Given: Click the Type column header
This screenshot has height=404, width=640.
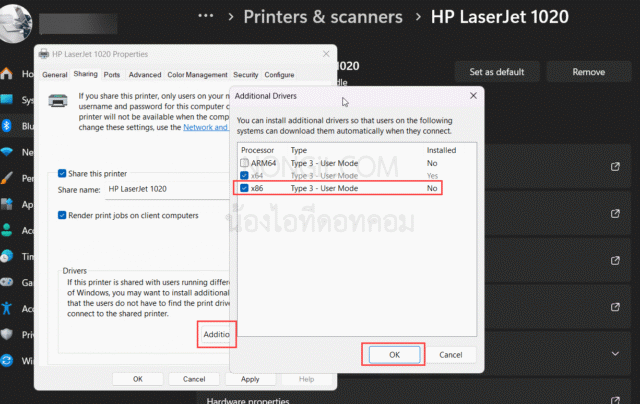Looking at the screenshot, I should tap(298, 150).
